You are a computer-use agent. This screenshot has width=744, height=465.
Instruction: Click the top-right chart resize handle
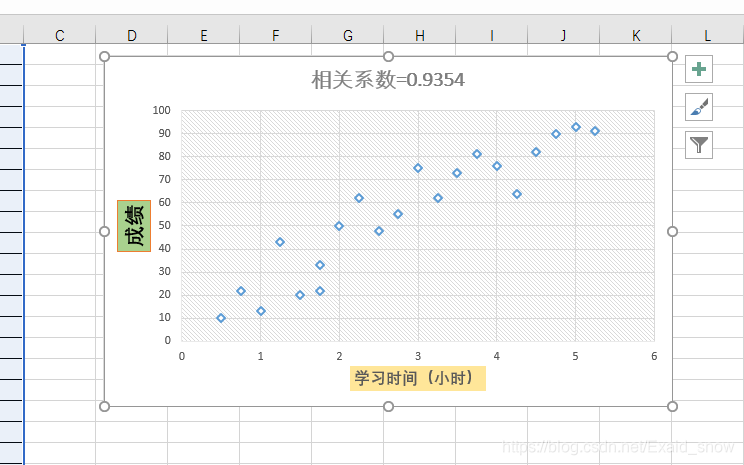[672, 57]
